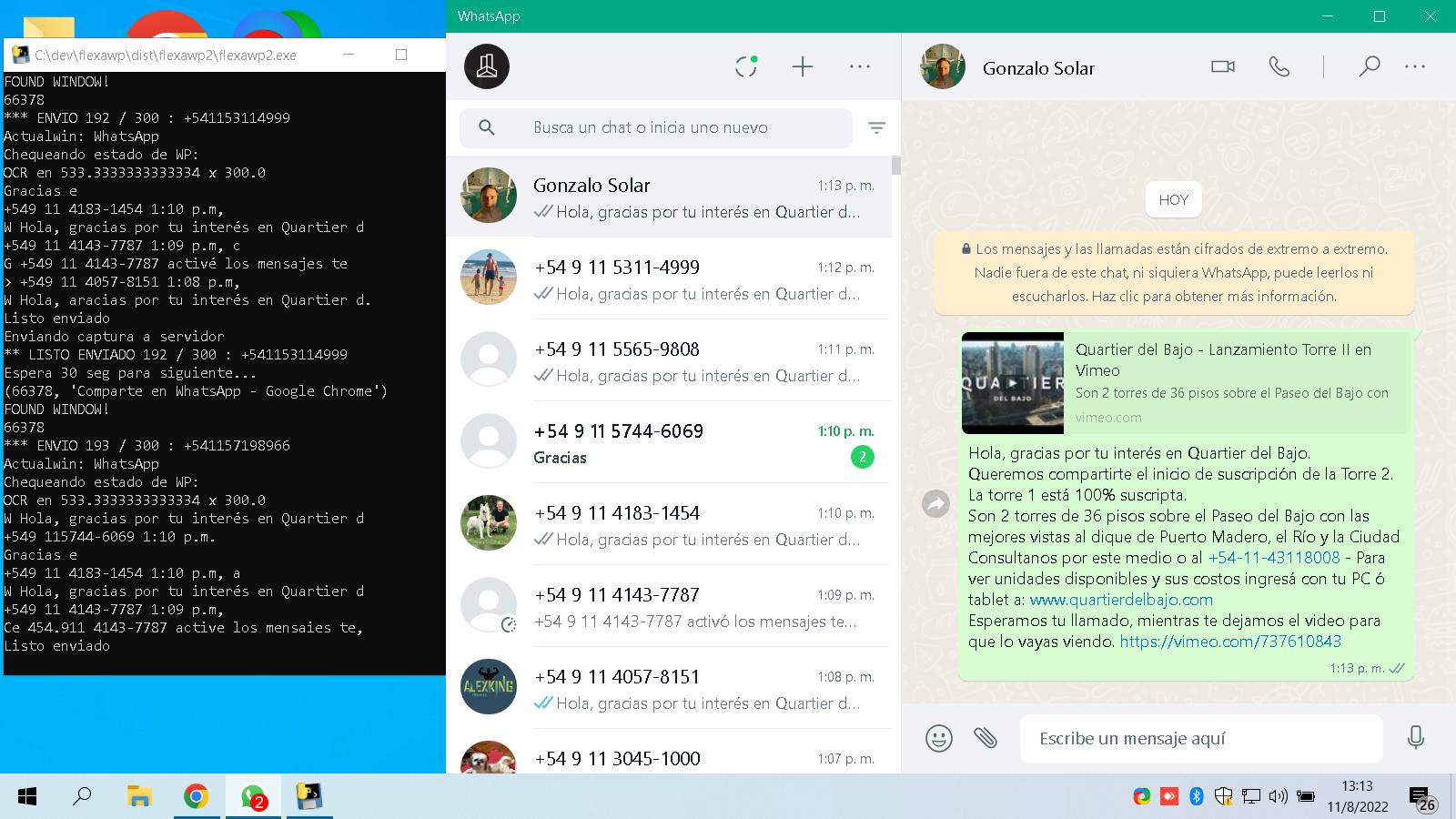Screen dimensions: 1456x819
Task: Open chat with +54 9 11 5311-4999
Action: [x=669, y=278]
